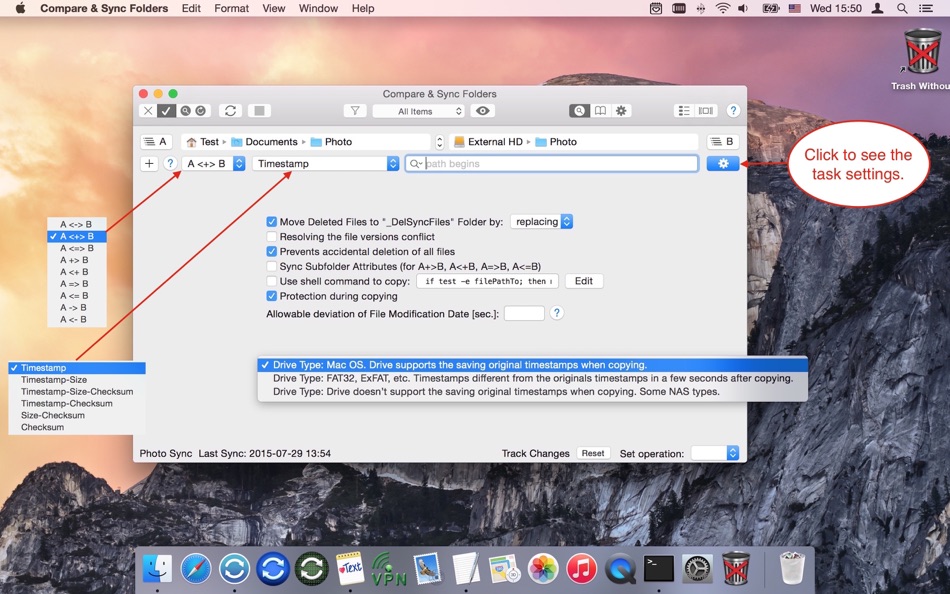Enable Resolving the file versions conflict
Image resolution: width=950 pixels, height=594 pixels.
coord(271,237)
